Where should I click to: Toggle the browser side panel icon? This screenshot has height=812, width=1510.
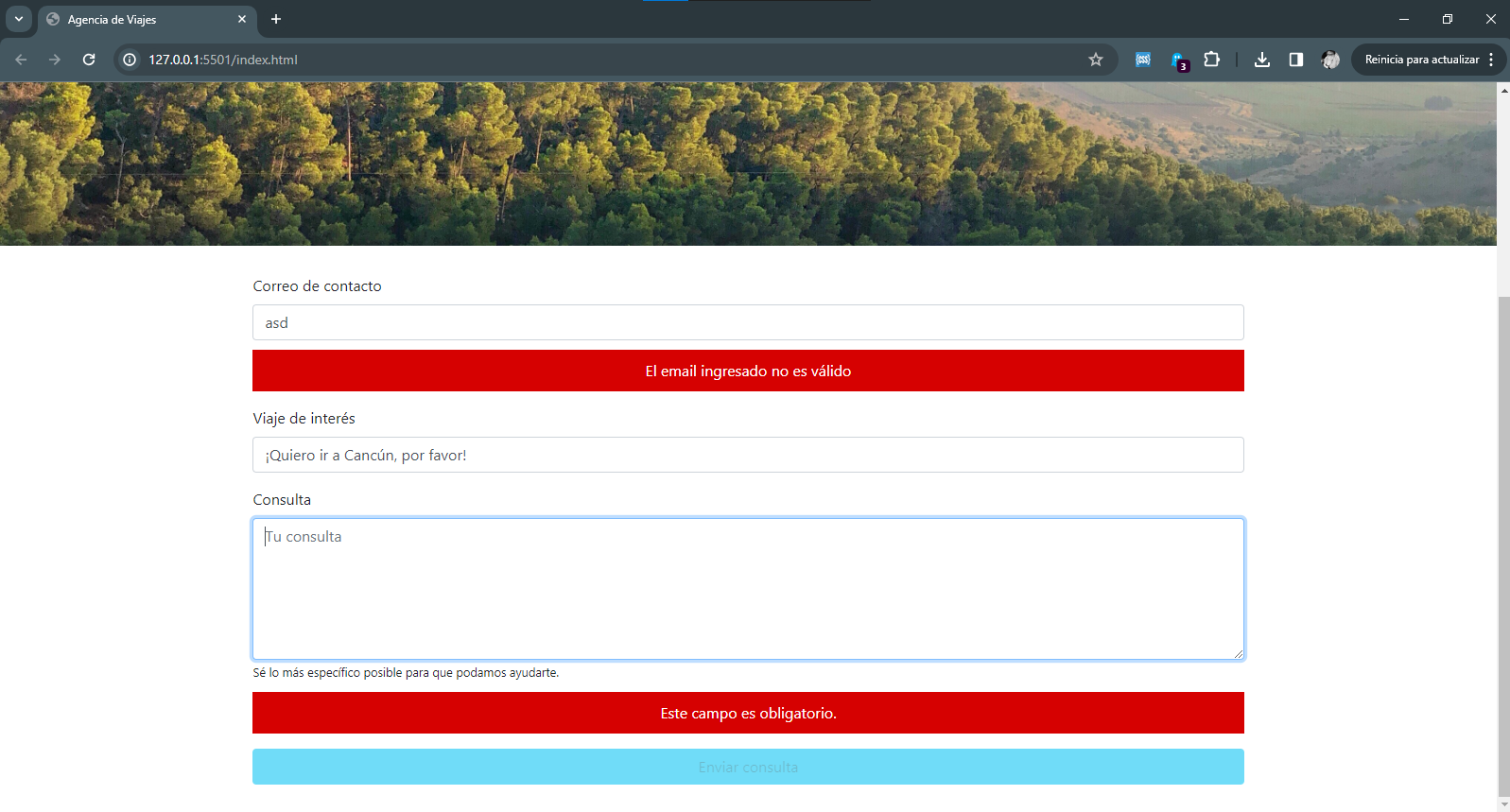pyautogui.click(x=1296, y=60)
